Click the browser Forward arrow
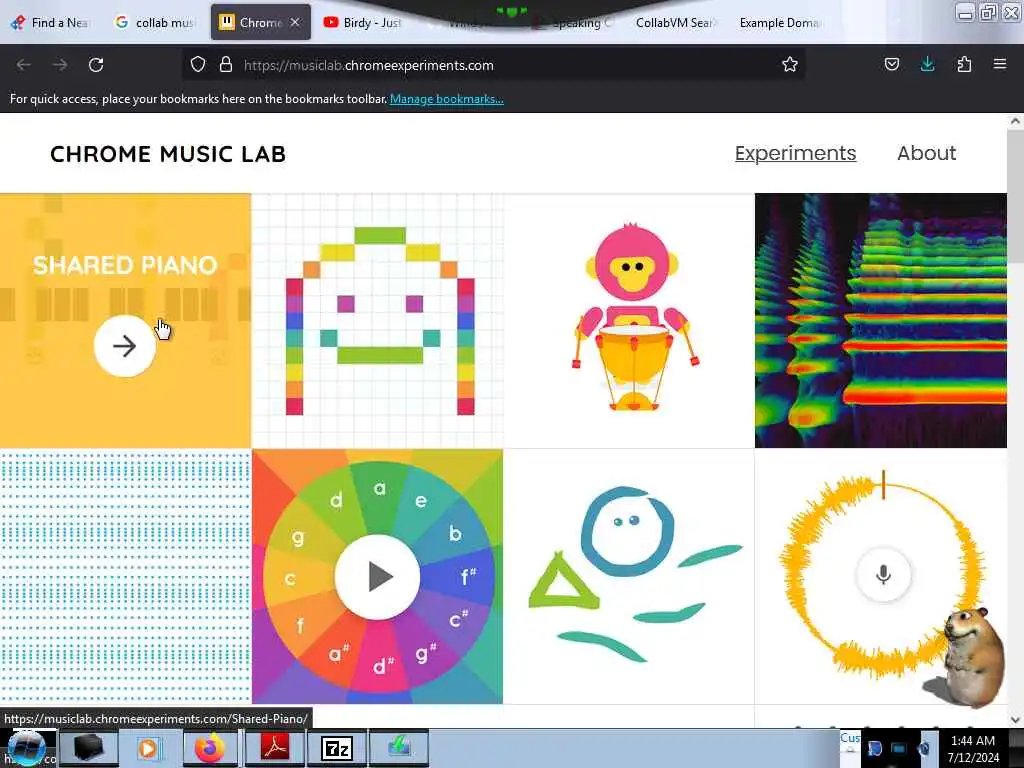 59,65
